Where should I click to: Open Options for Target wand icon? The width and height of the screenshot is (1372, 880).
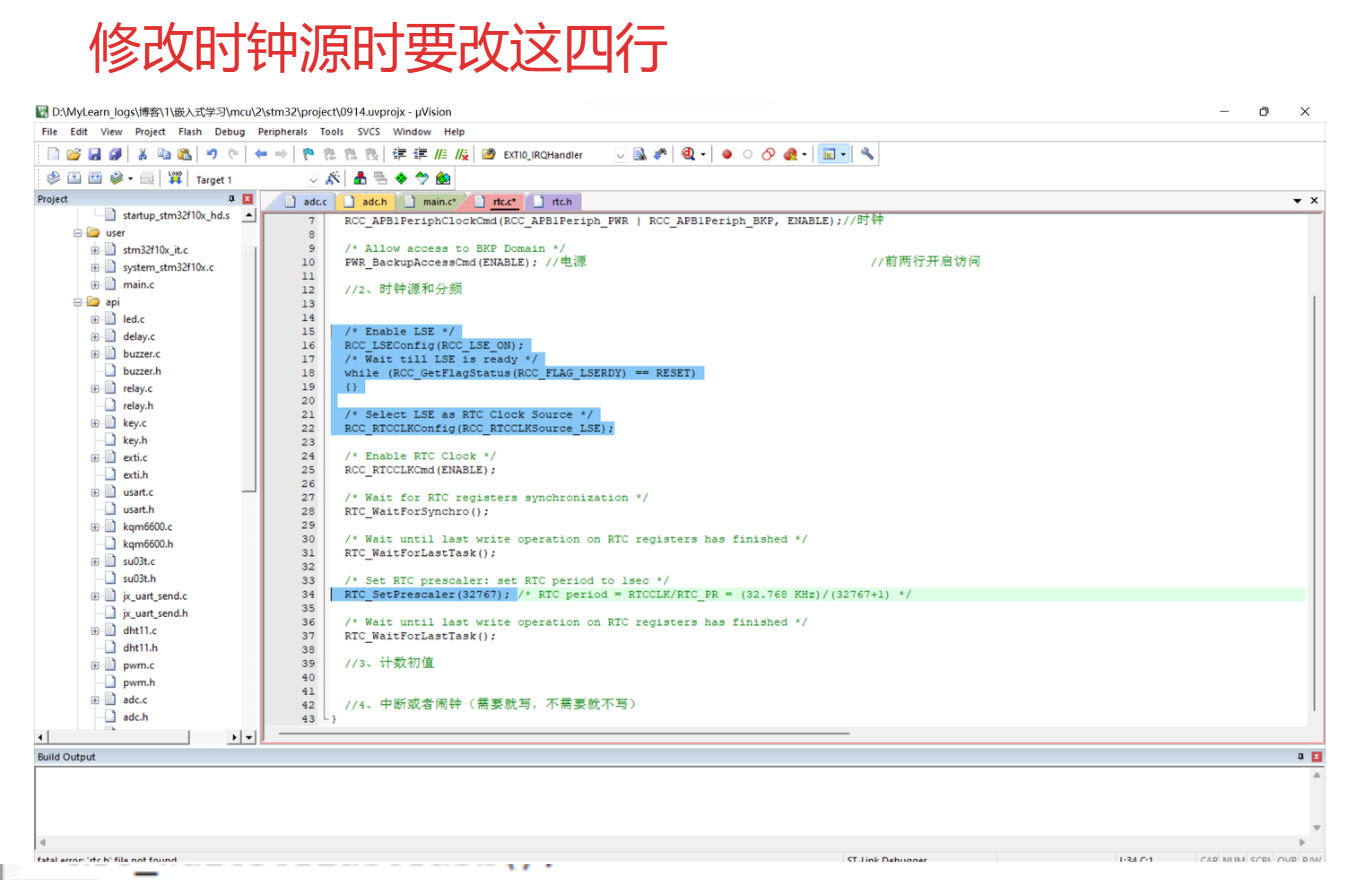[x=334, y=178]
